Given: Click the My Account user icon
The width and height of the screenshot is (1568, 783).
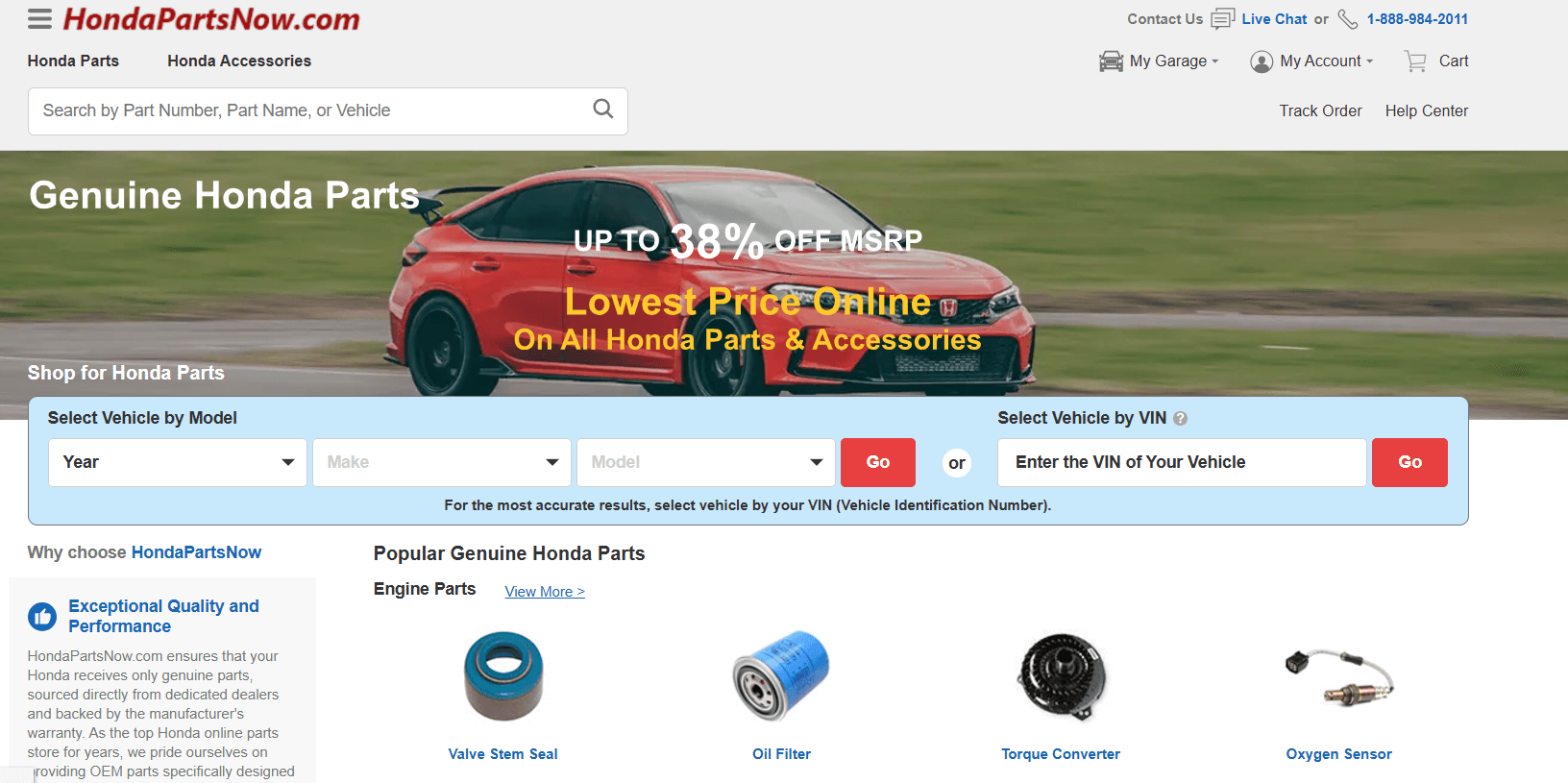Looking at the screenshot, I should [1261, 61].
